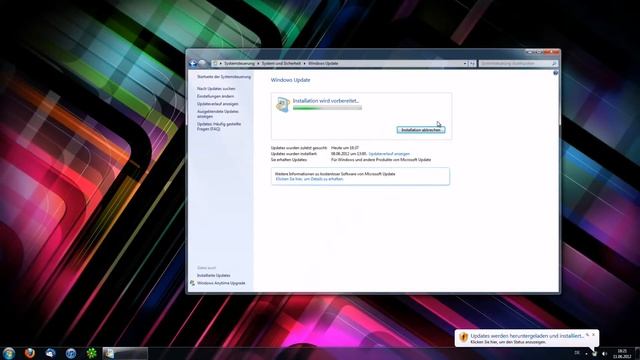This screenshot has height=360, width=640.
Task: Open Startseite der Systemsteuerung
Action: (x=224, y=77)
